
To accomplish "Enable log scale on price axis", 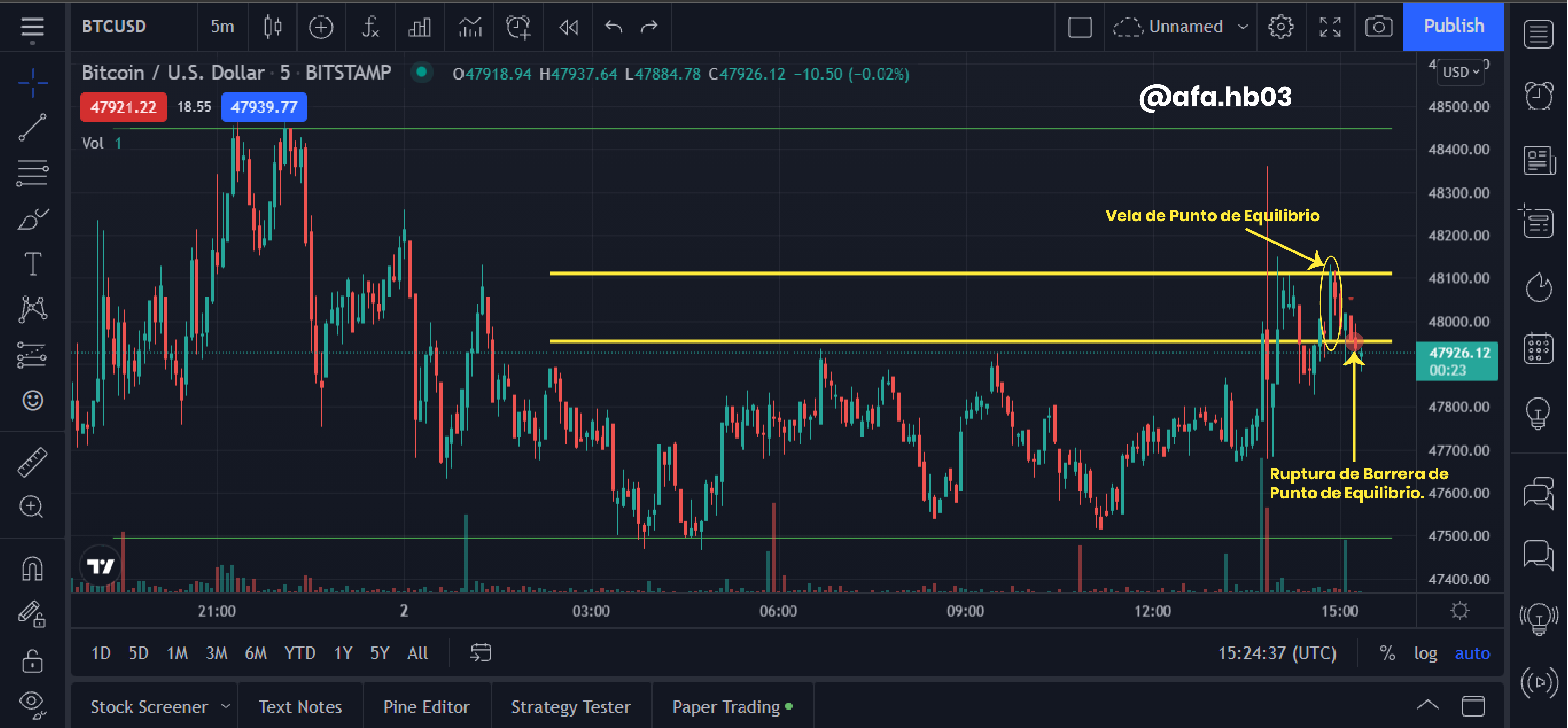I will coord(1425,653).
